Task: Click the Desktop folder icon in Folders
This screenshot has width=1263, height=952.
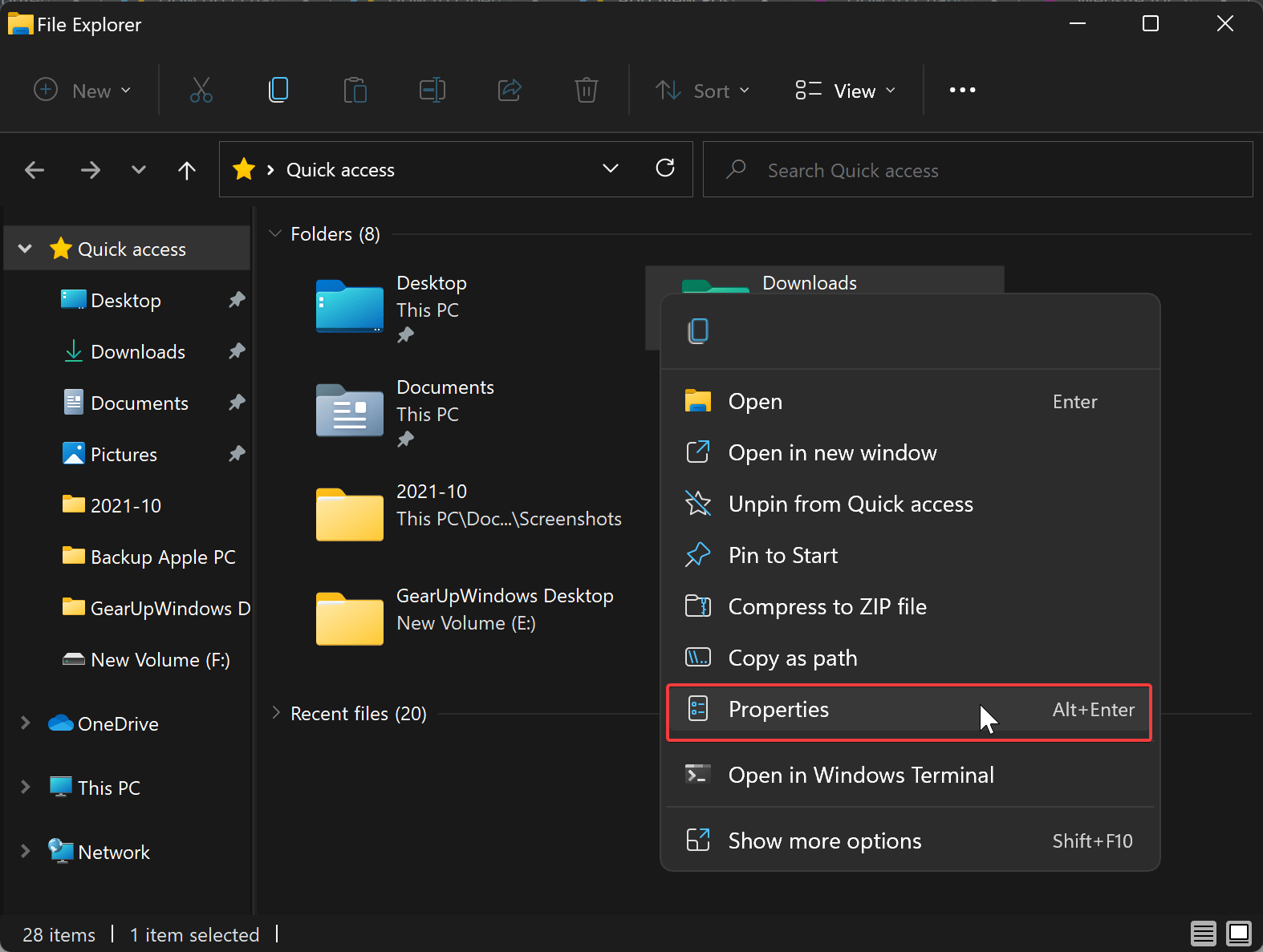Action: pos(349,306)
